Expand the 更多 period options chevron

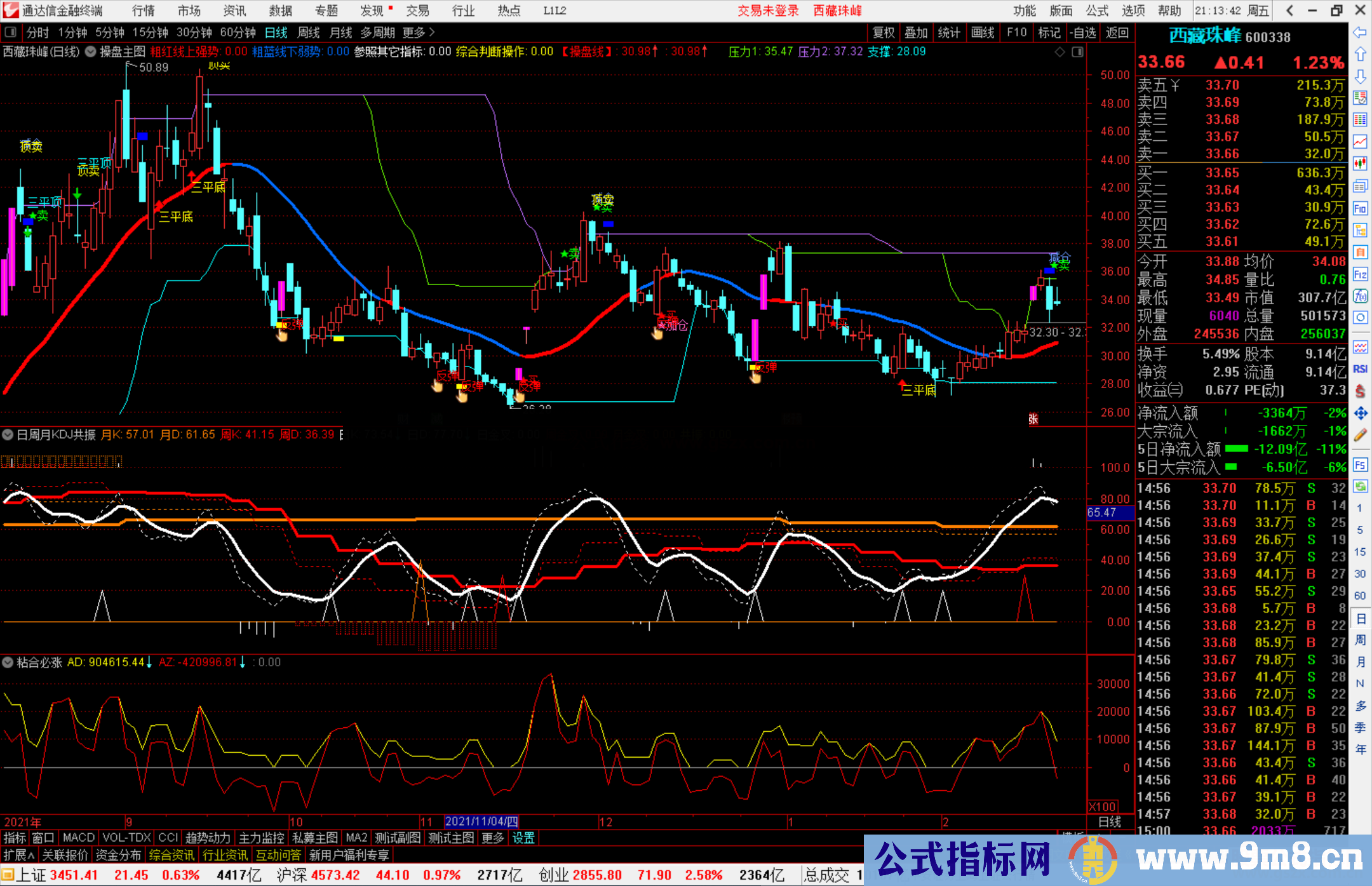[432, 32]
